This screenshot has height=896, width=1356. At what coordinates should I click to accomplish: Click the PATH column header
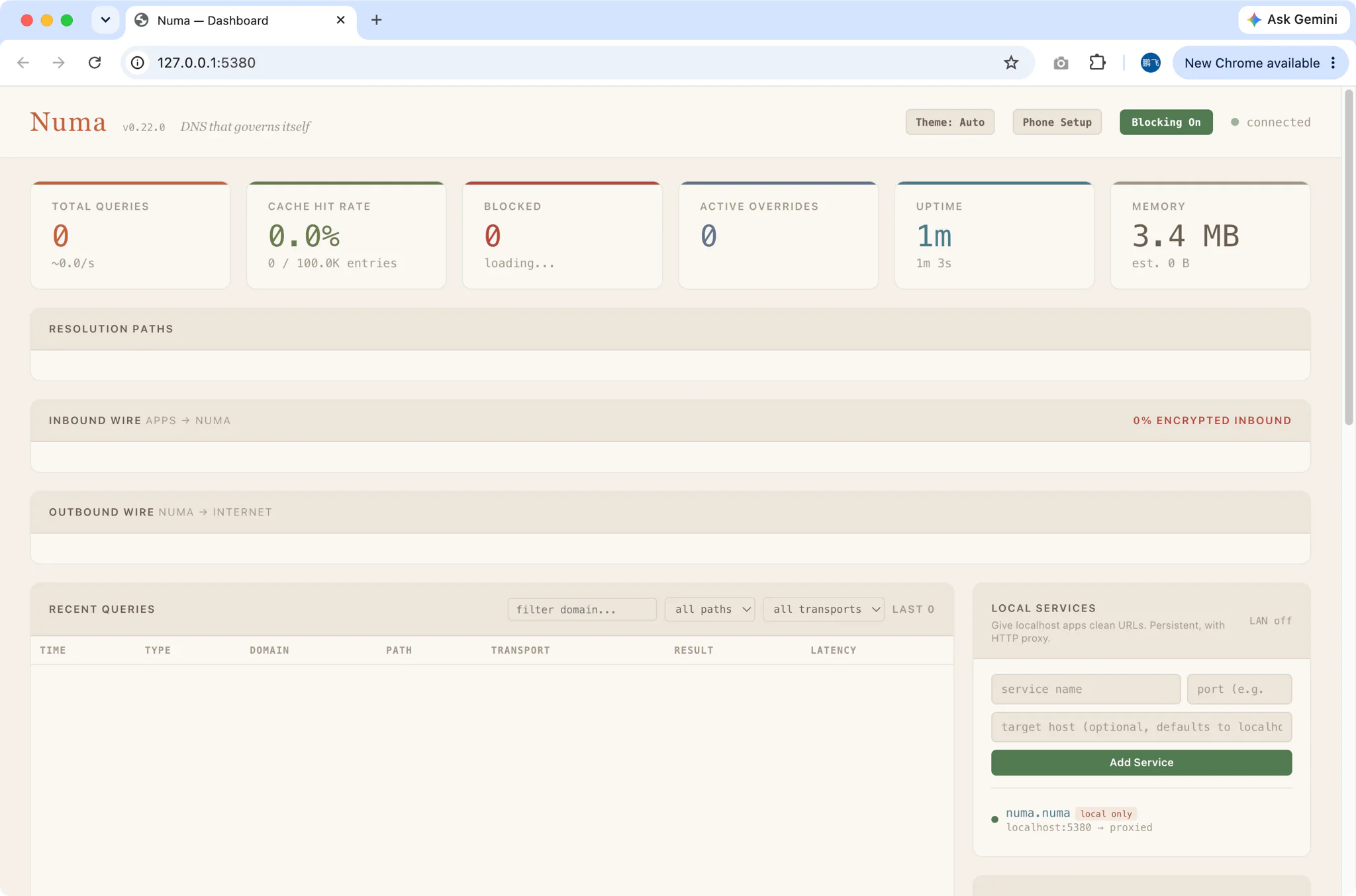pos(399,650)
